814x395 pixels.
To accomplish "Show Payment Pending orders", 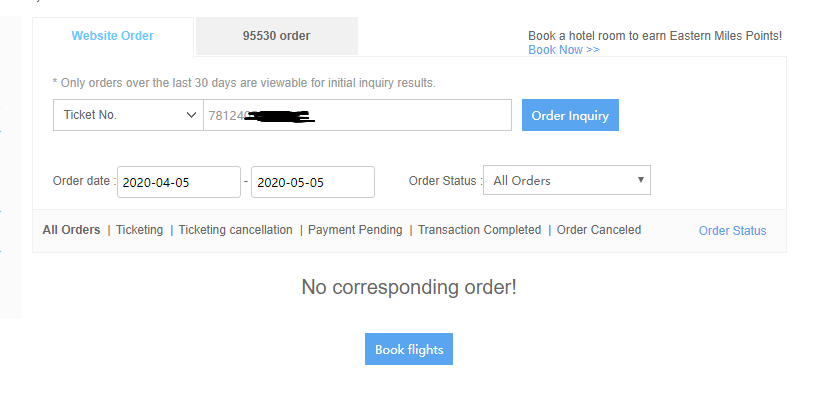I will coord(355,230).
